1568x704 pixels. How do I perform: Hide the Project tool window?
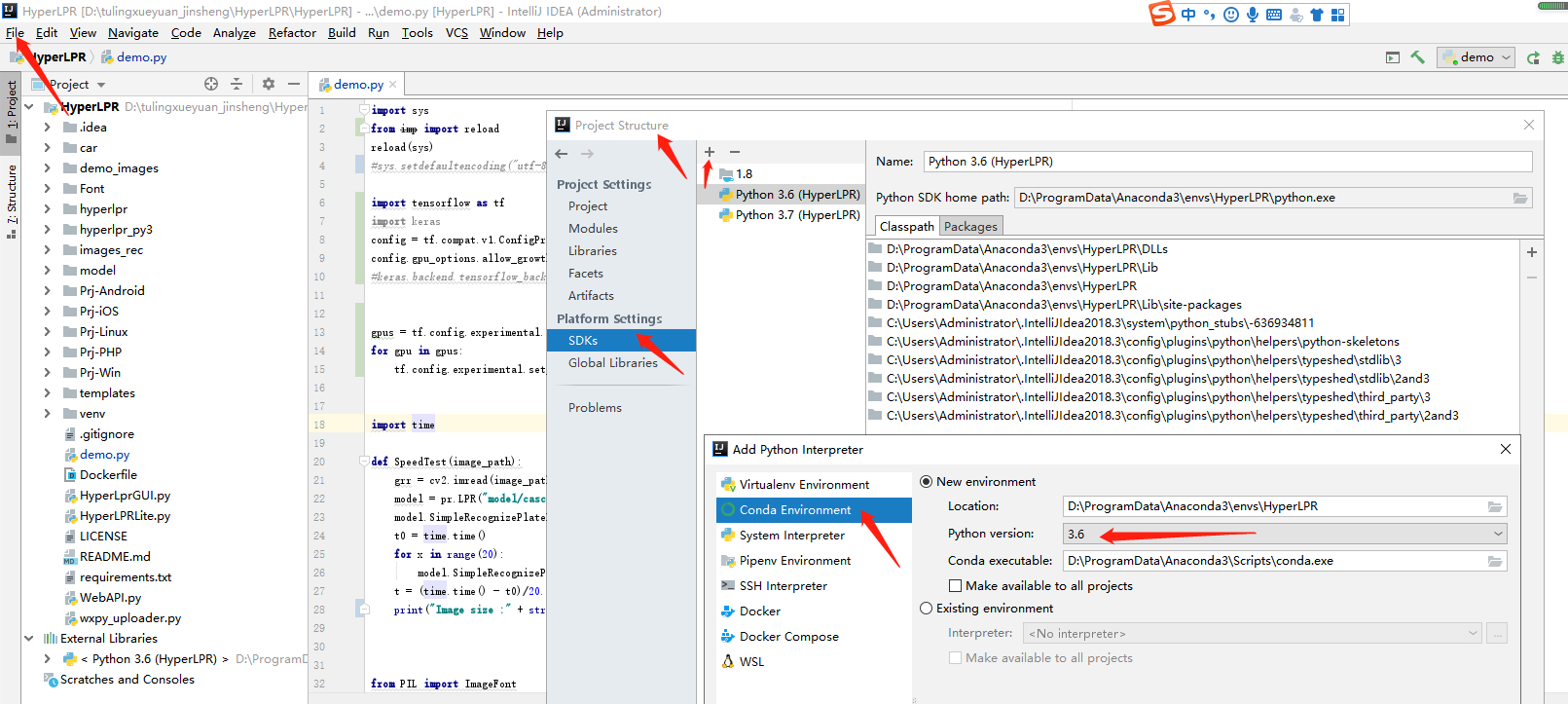click(x=293, y=84)
